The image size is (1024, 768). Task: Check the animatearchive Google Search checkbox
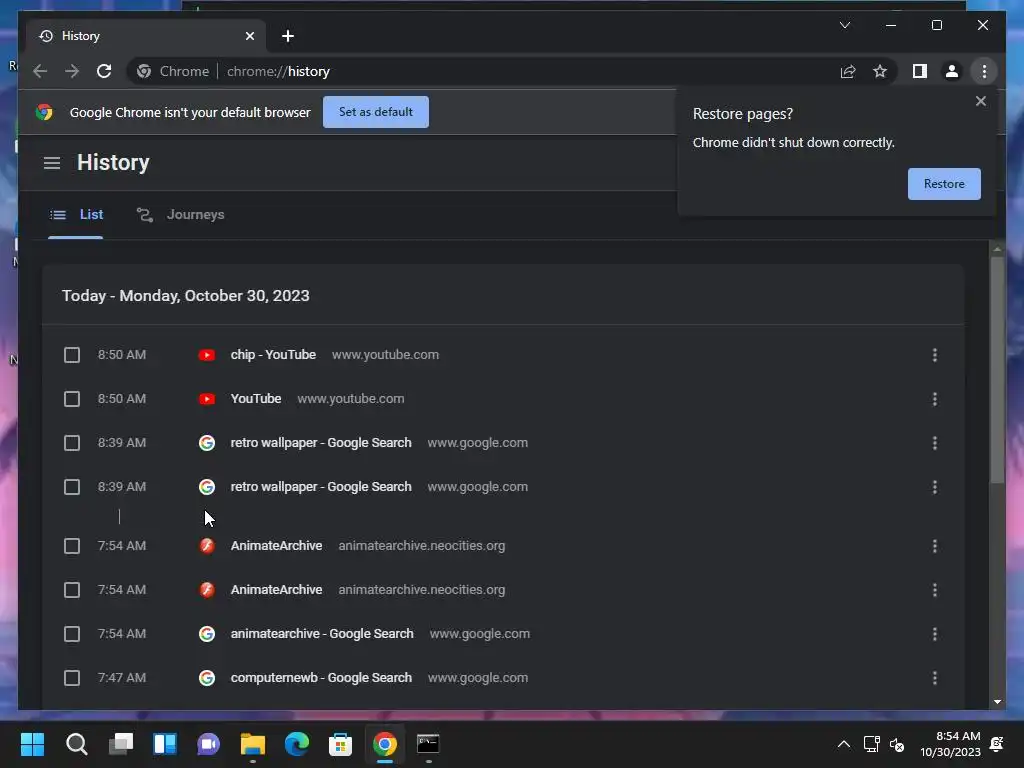72,633
